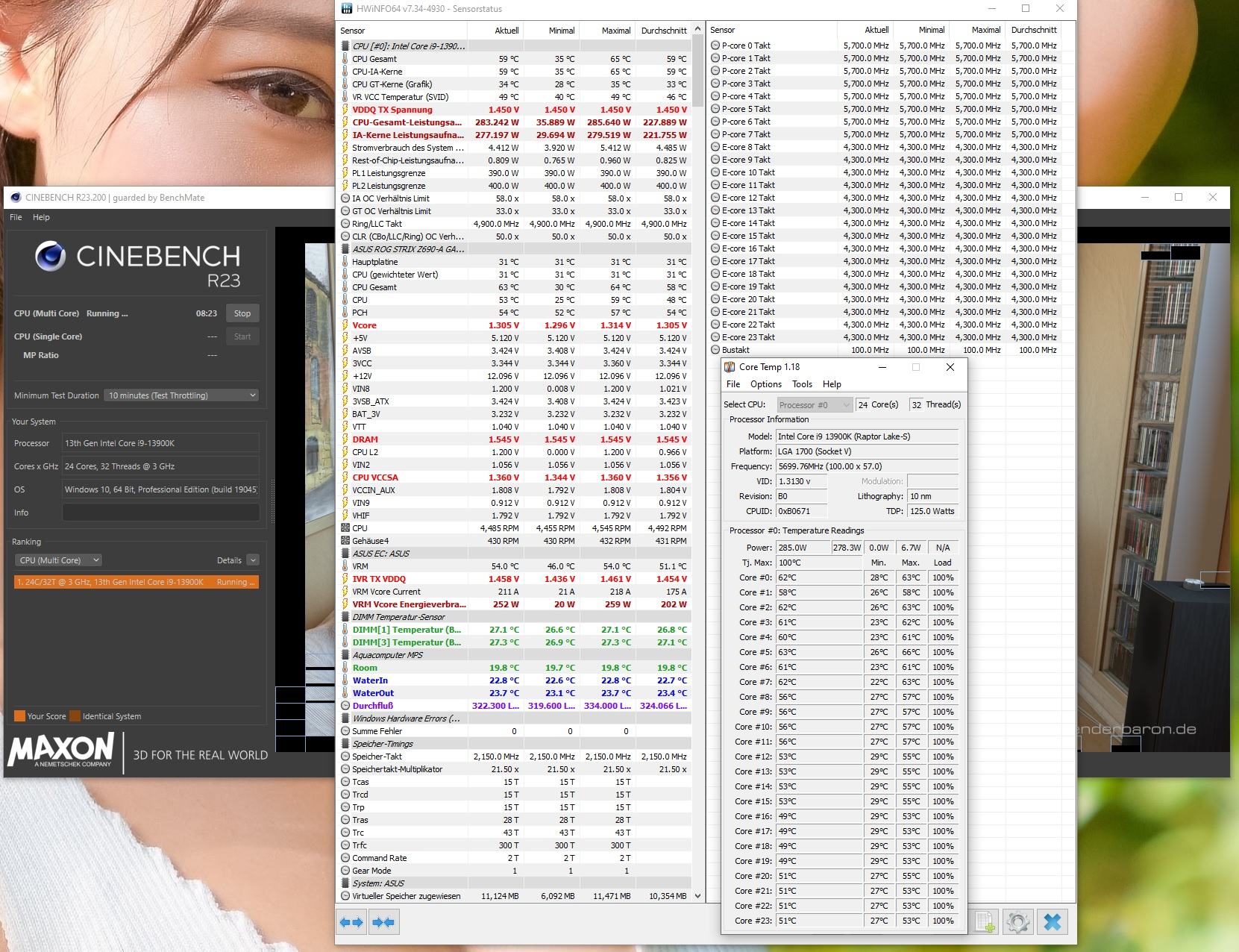This screenshot has height=952, width=1239.
Task: Click HWiNFO64 title bar app icon
Action: click(347, 9)
